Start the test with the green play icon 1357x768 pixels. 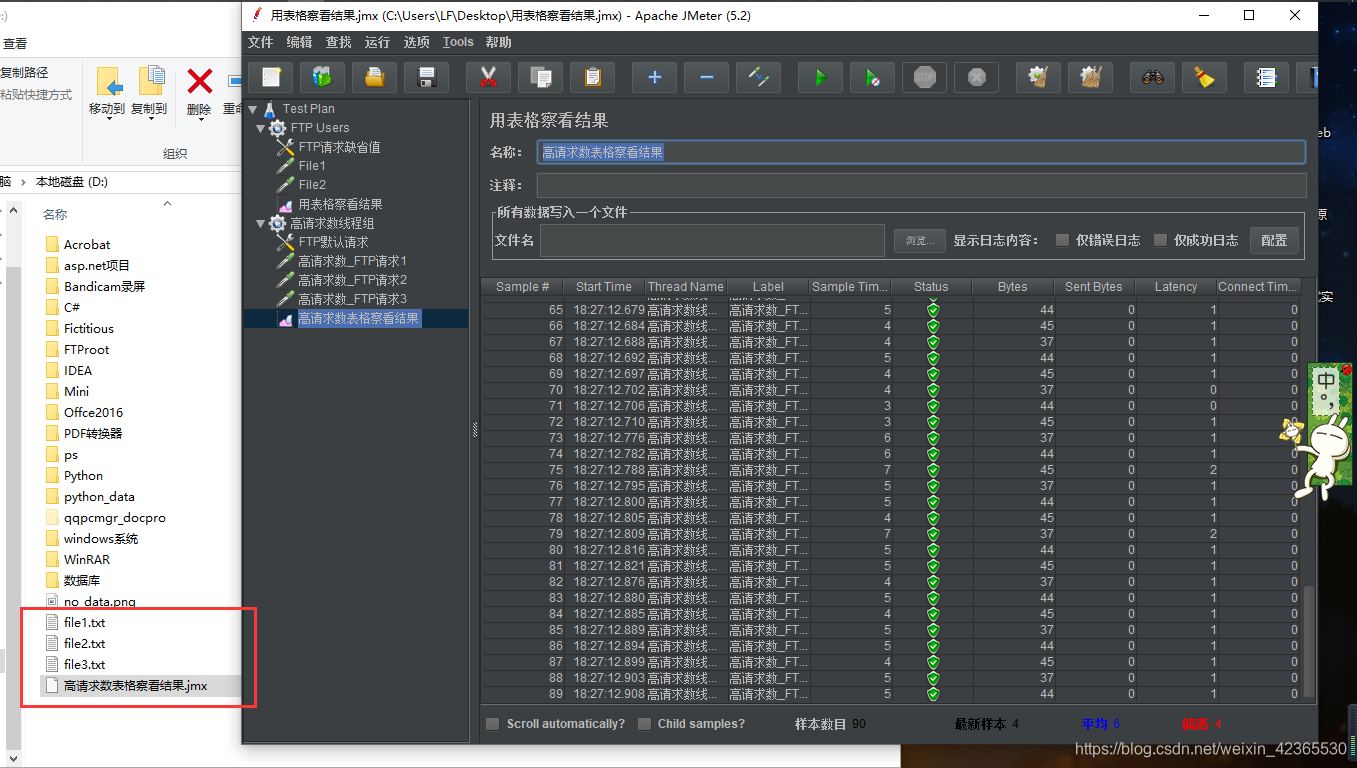pos(821,77)
